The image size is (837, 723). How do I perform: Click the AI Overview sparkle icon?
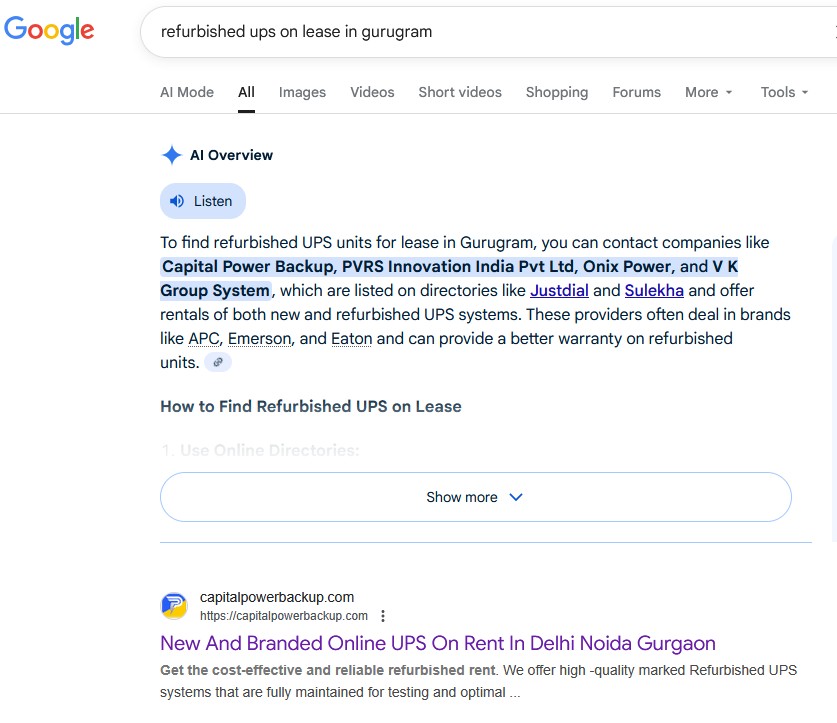point(172,155)
